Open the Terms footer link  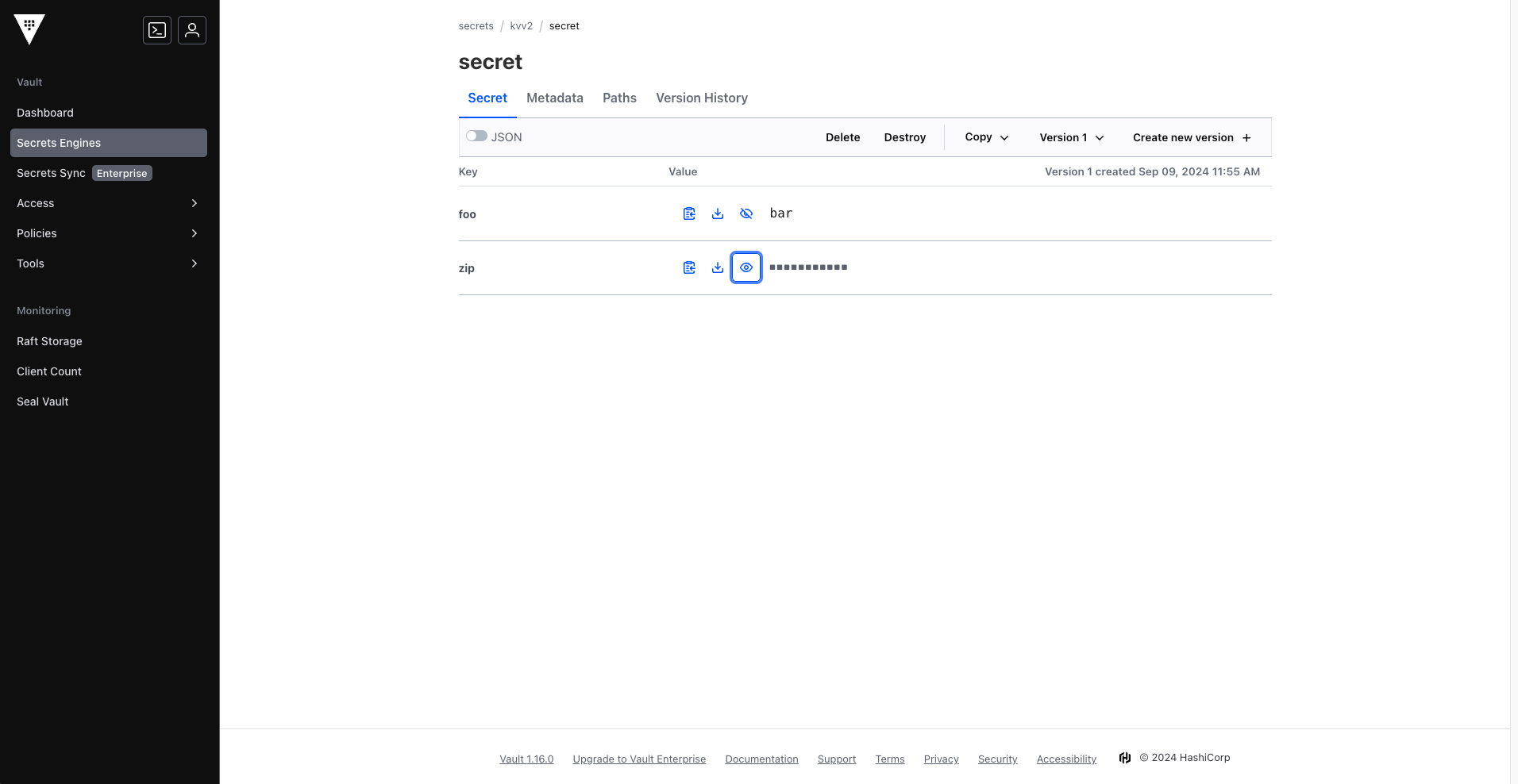[890, 759]
